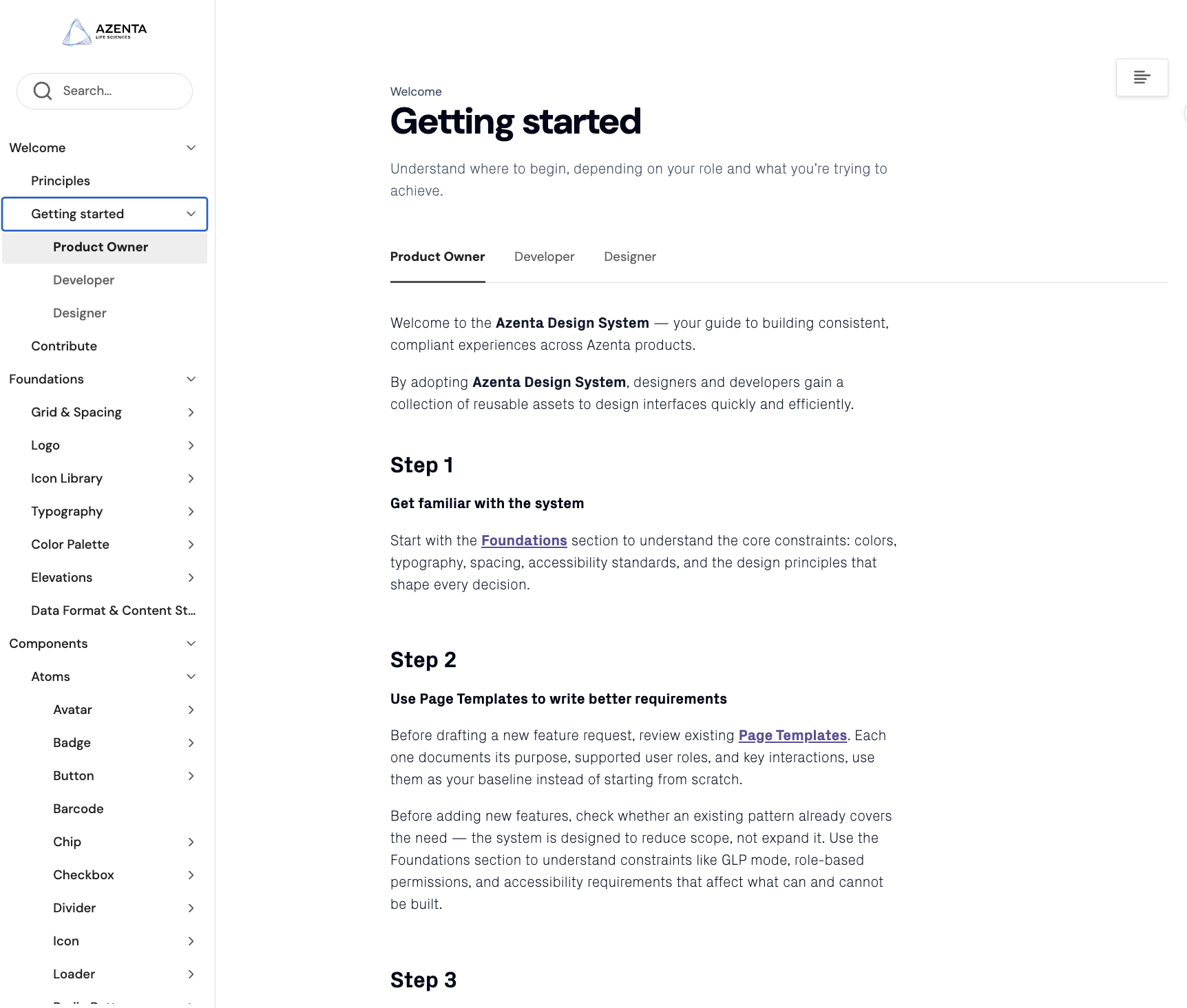Image resolution: width=1187 pixels, height=1008 pixels.
Task: Expand the Icon Library arrow
Action: click(x=191, y=479)
